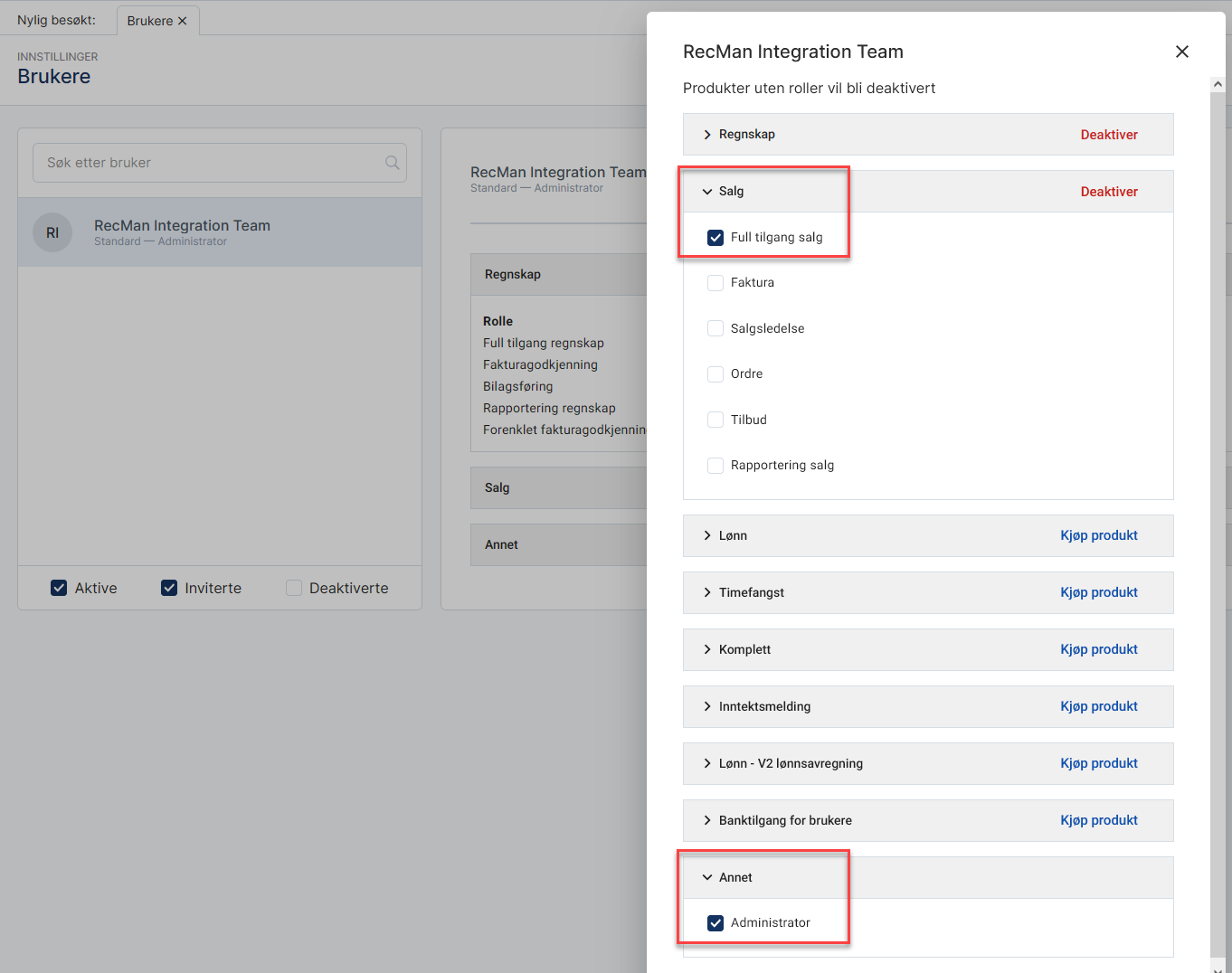Click the search magnifier icon

click(x=392, y=163)
